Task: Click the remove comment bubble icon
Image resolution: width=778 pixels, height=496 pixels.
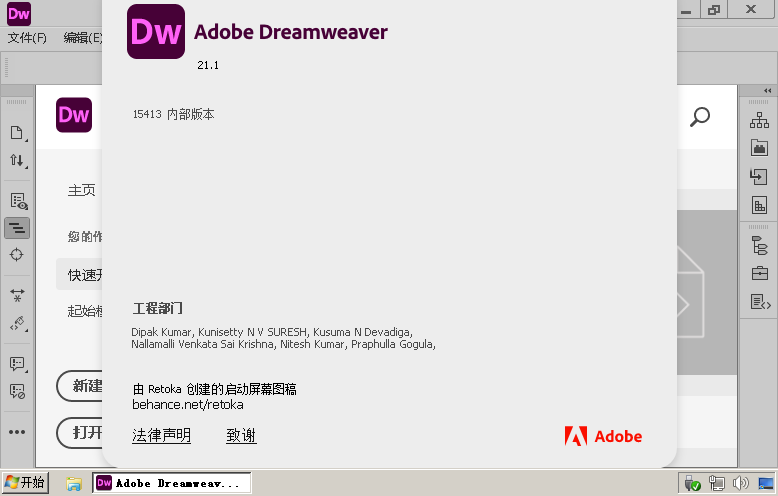Action: (17, 391)
